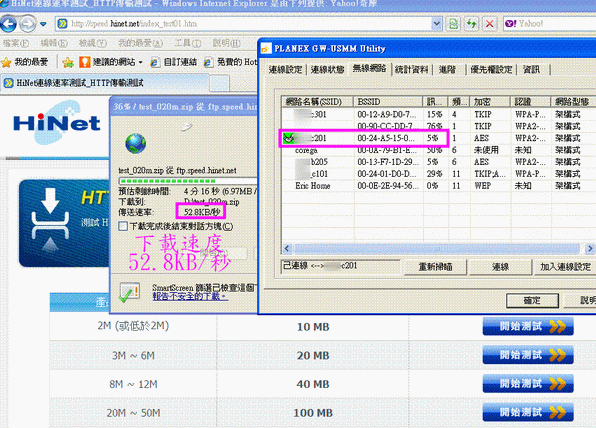Toggle 下載完成後結束對話方塊 checkbox in download dialog

(x=123, y=227)
